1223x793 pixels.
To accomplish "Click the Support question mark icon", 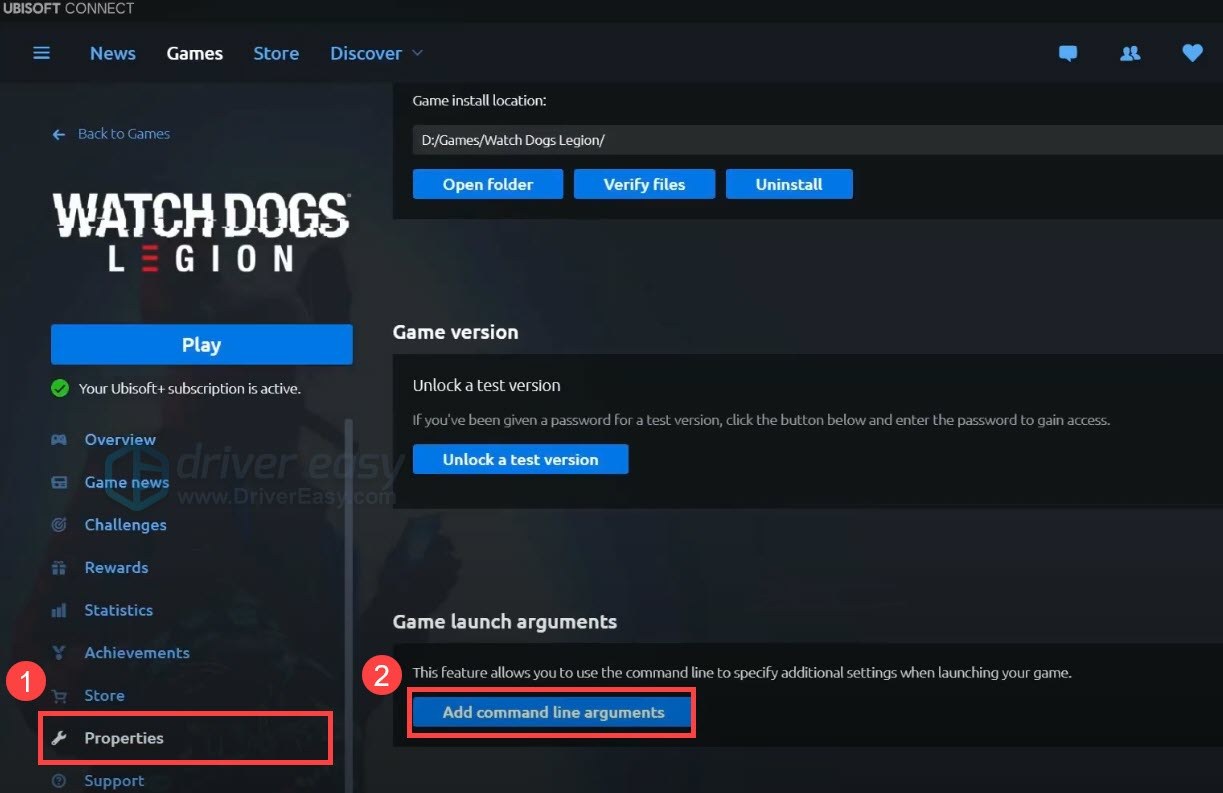I will pyautogui.click(x=59, y=780).
